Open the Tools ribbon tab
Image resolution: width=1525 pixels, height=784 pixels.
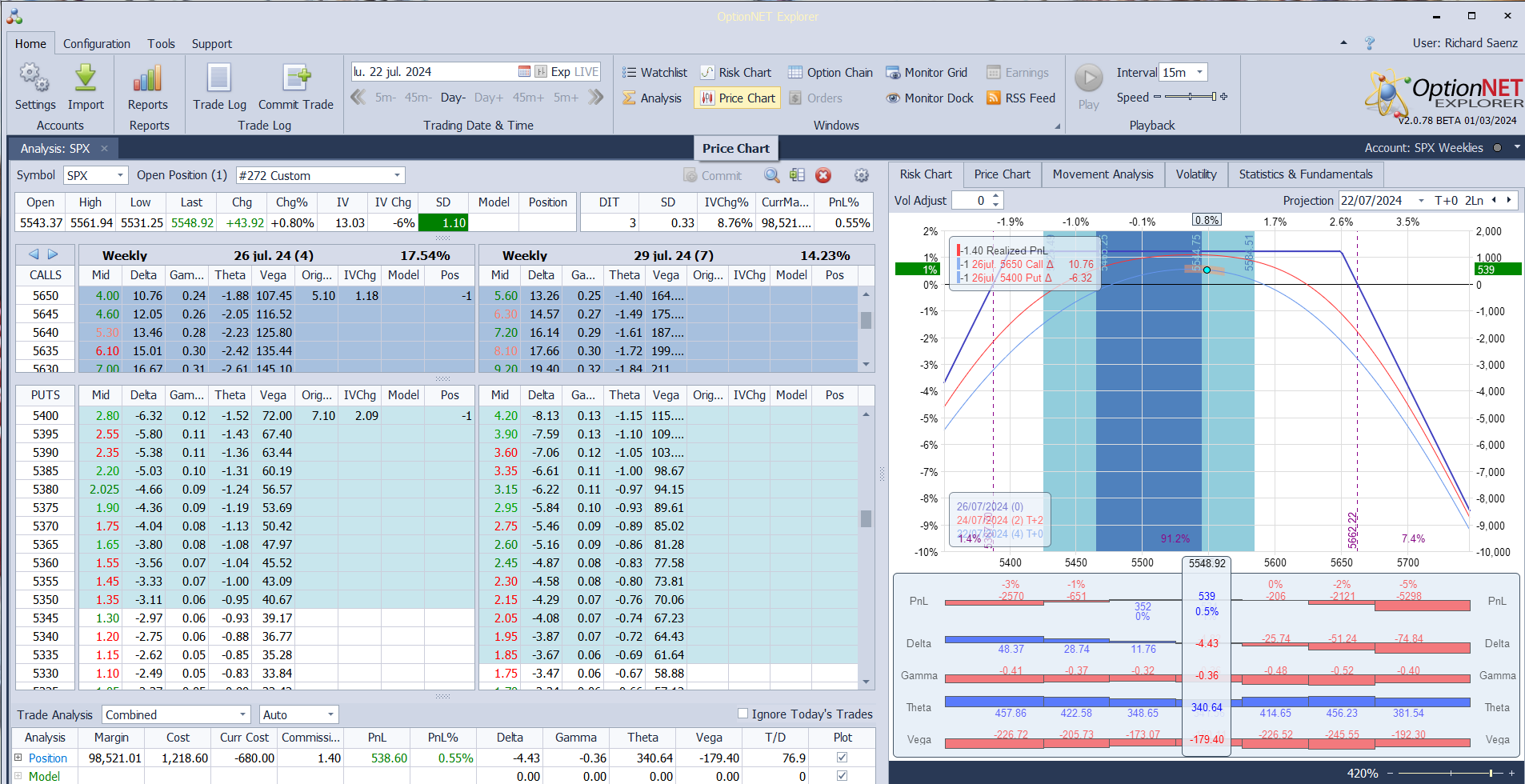[x=161, y=44]
